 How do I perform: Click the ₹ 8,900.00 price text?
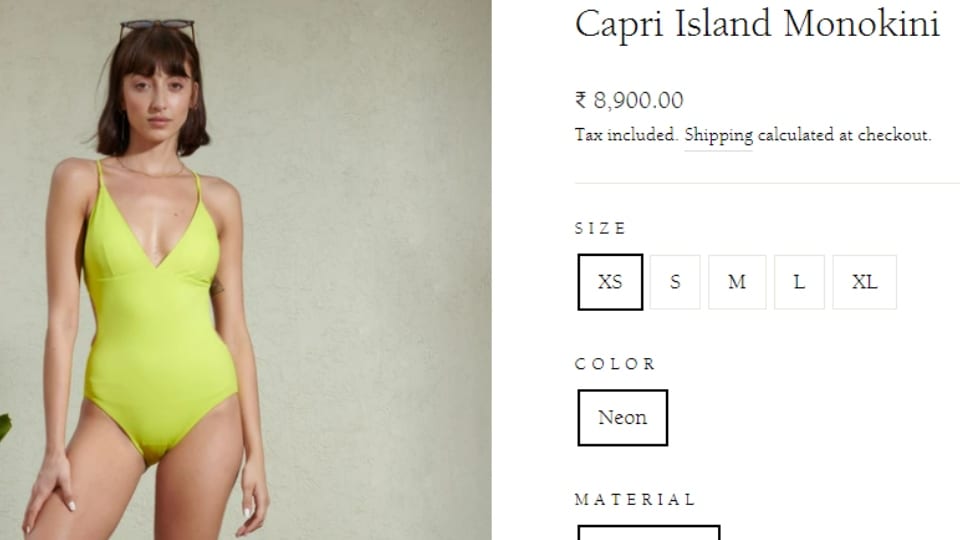coord(629,100)
